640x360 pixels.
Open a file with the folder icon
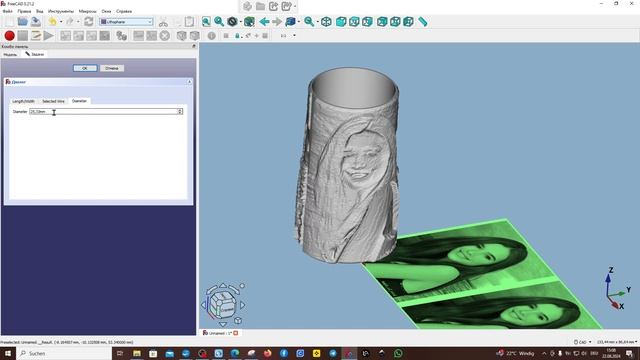22,22
